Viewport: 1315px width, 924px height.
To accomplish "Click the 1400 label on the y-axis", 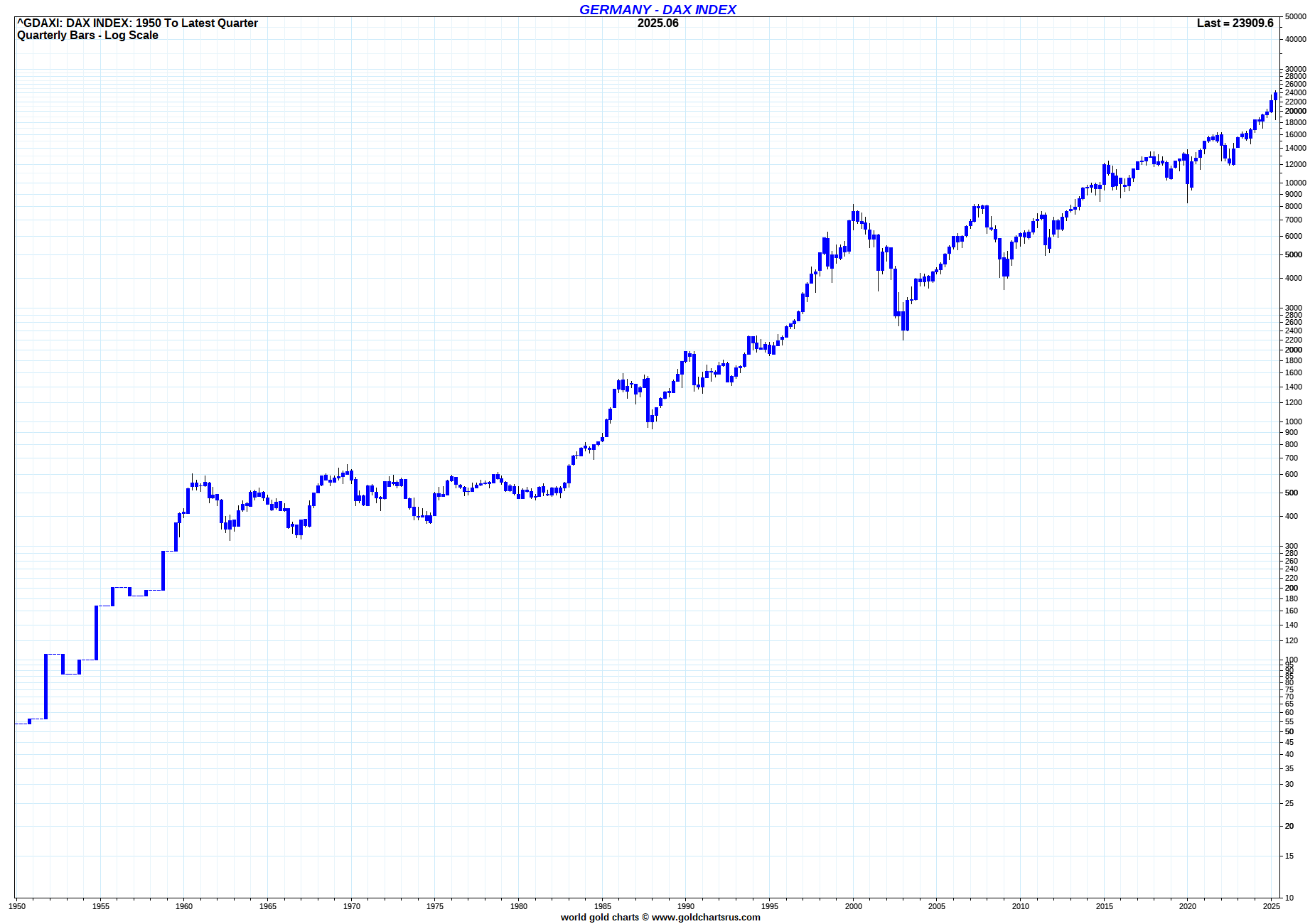I will 1294,387.
